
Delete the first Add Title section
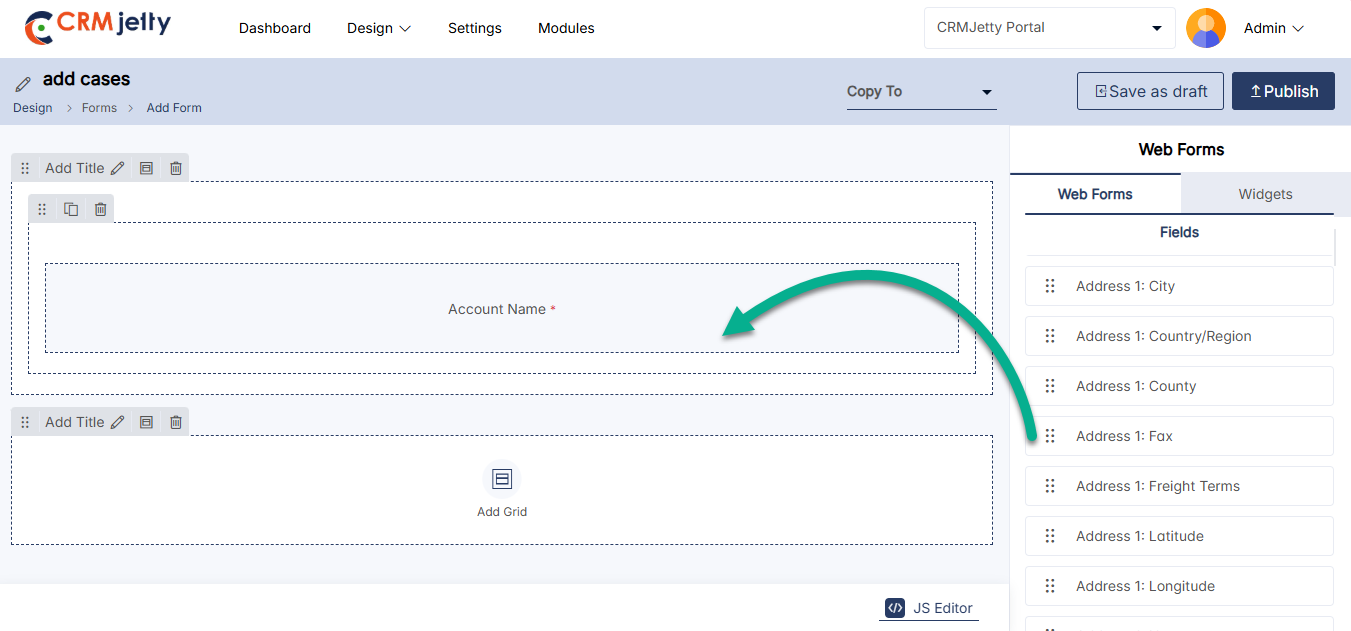(176, 169)
